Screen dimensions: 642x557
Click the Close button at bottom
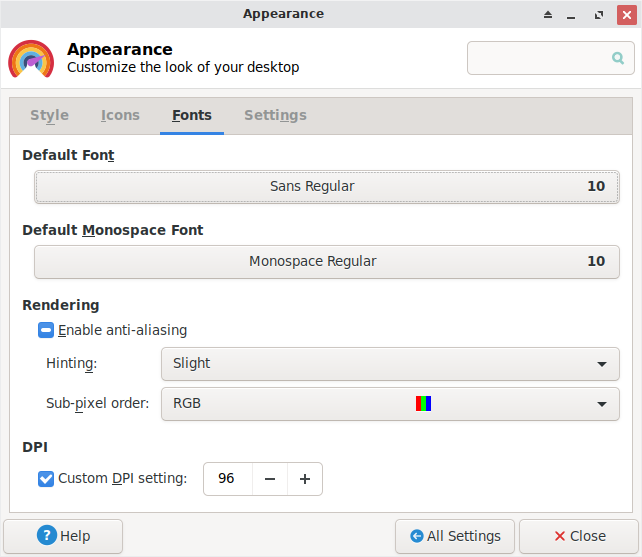point(579,536)
